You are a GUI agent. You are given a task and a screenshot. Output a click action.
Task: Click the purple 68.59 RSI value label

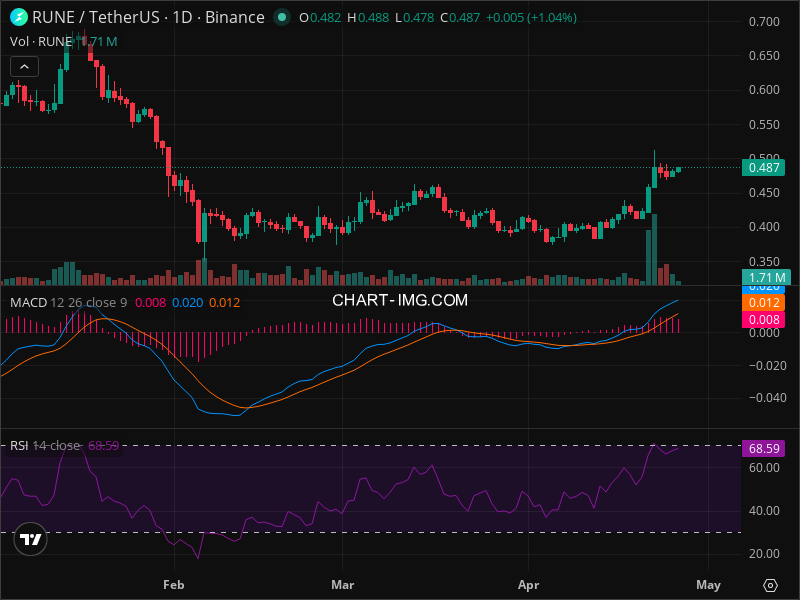(x=763, y=448)
